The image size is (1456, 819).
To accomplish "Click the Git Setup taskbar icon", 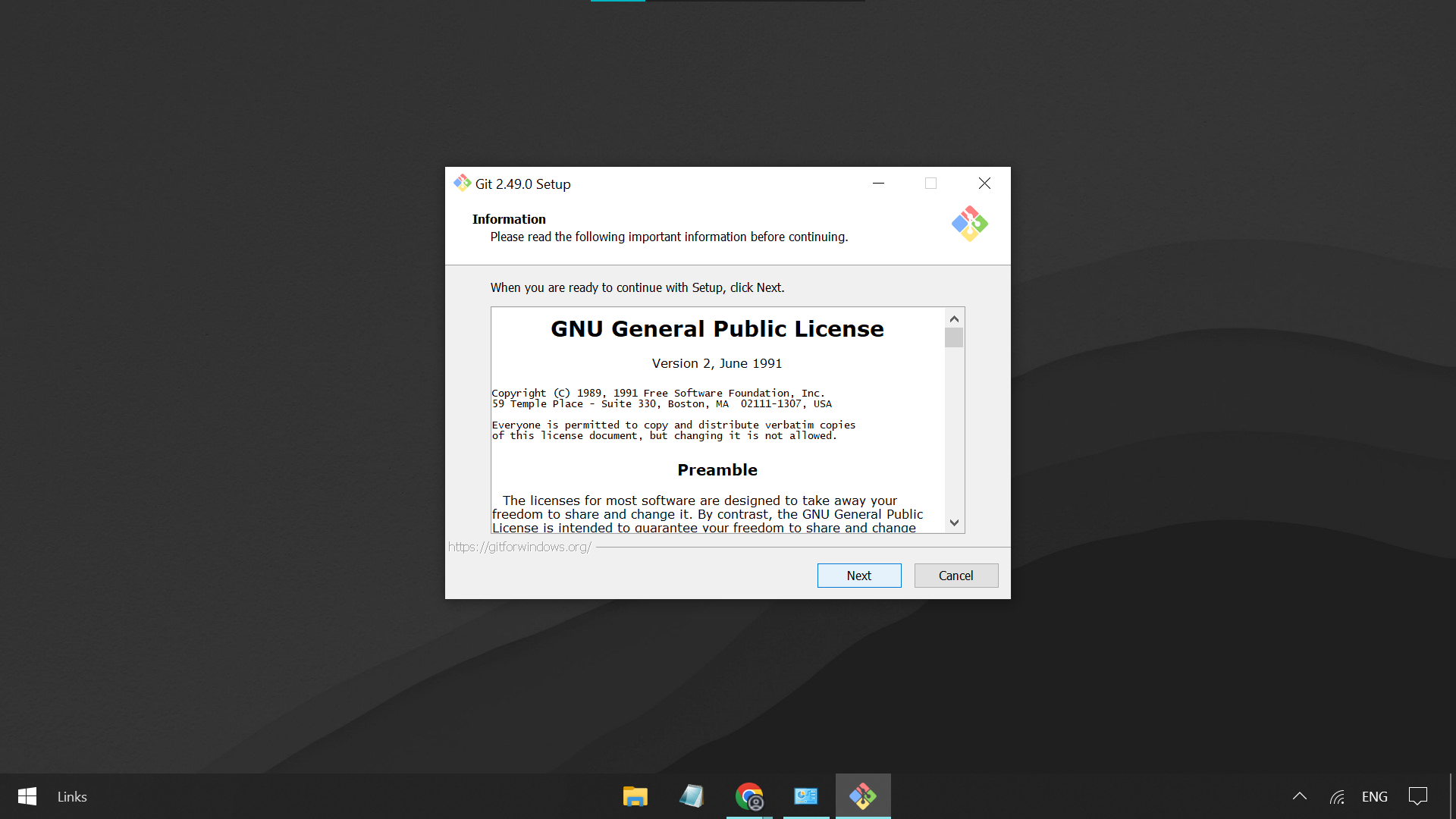I will (x=863, y=796).
